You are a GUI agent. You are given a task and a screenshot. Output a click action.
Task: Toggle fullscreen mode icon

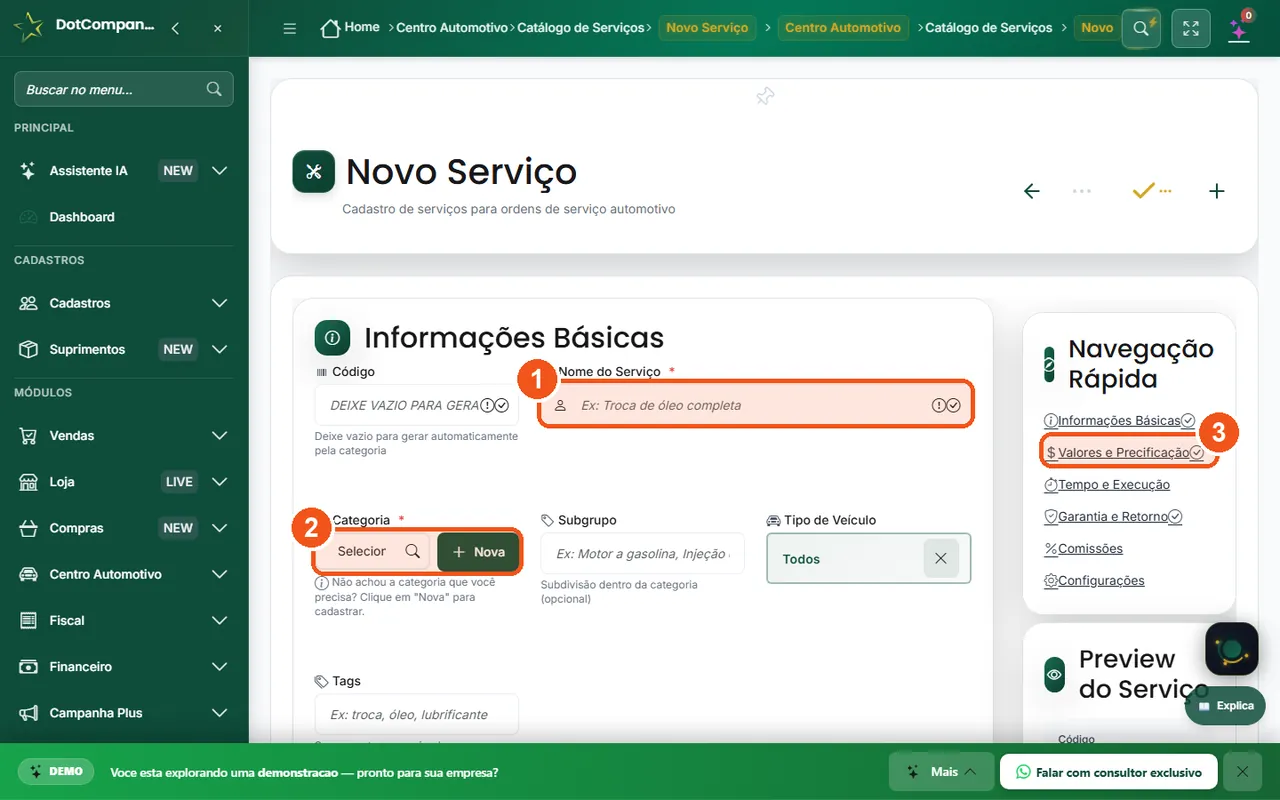pyautogui.click(x=1191, y=28)
